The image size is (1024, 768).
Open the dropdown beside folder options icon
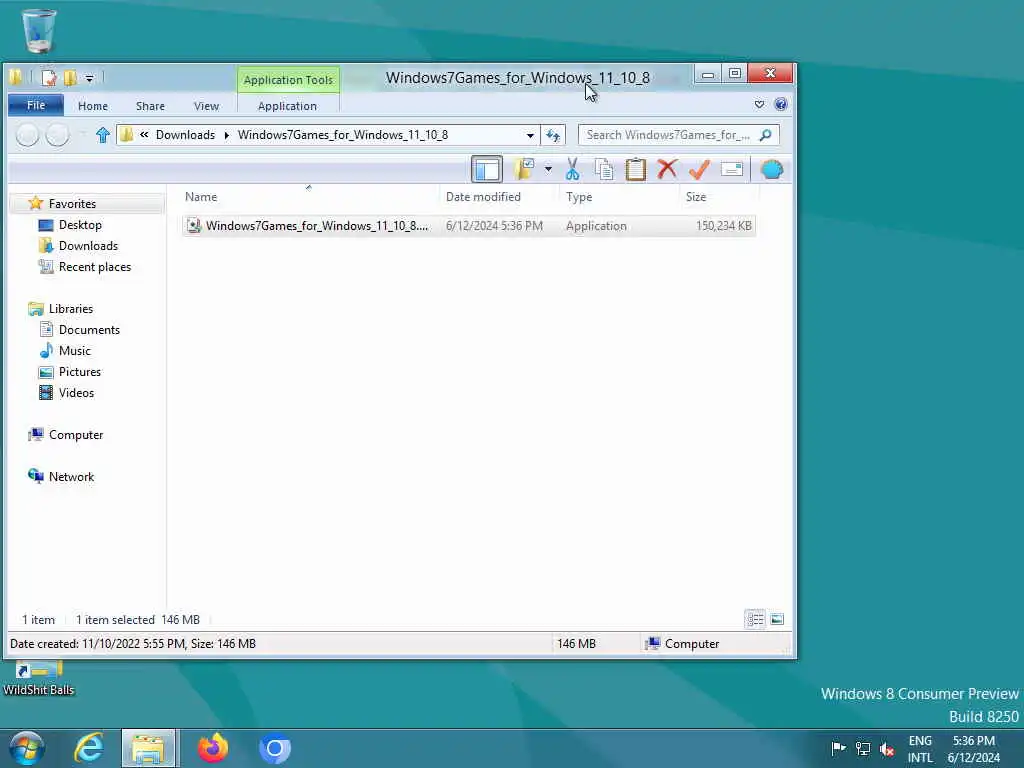(548, 169)
